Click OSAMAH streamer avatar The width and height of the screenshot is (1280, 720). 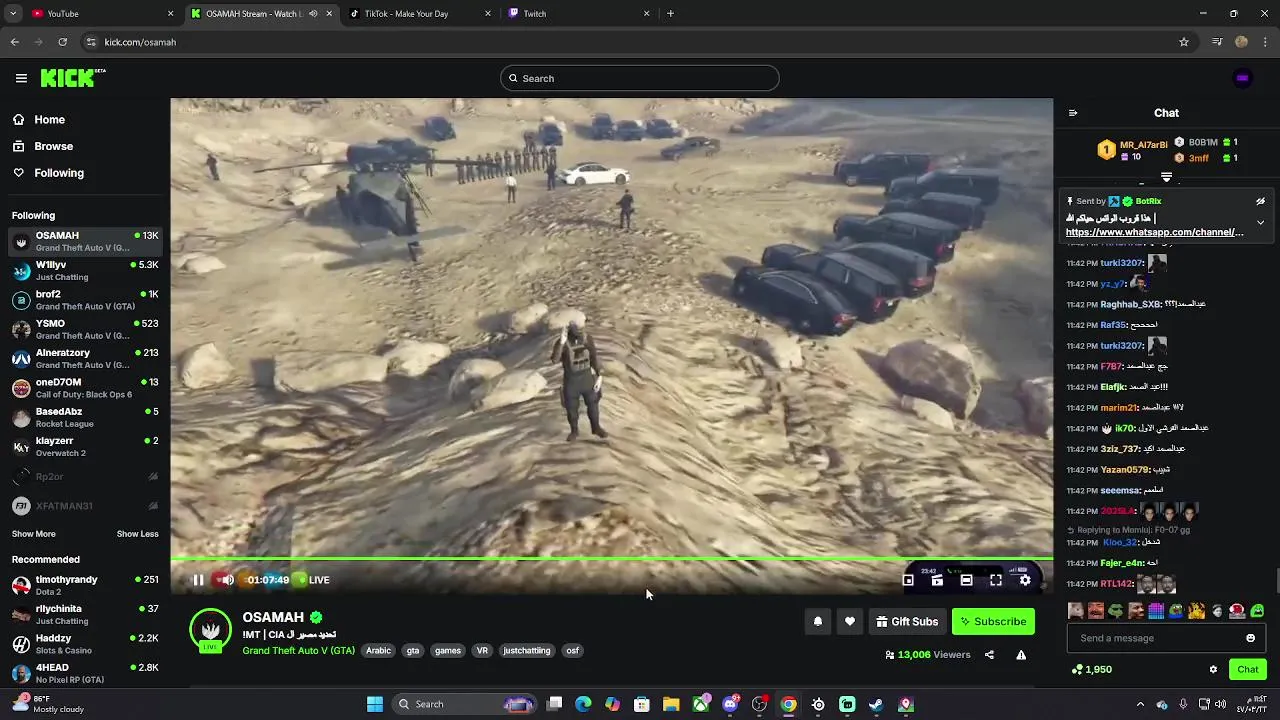[211, 630]
